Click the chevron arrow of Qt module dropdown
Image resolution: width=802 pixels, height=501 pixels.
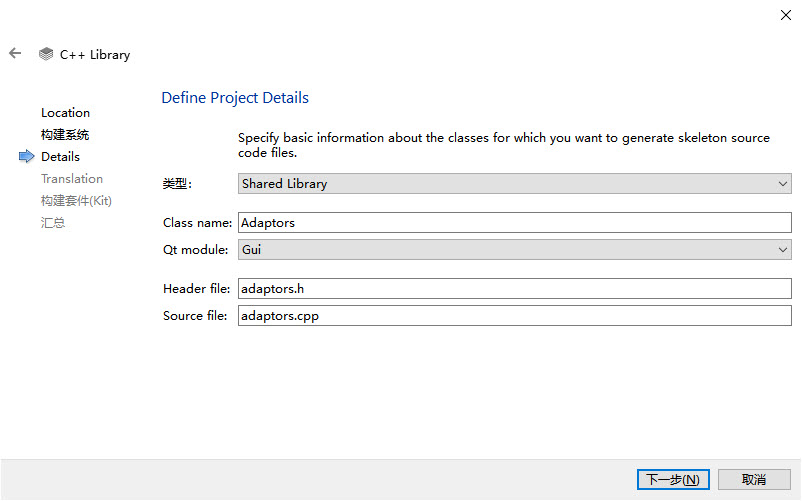click(x=783, y=249)
